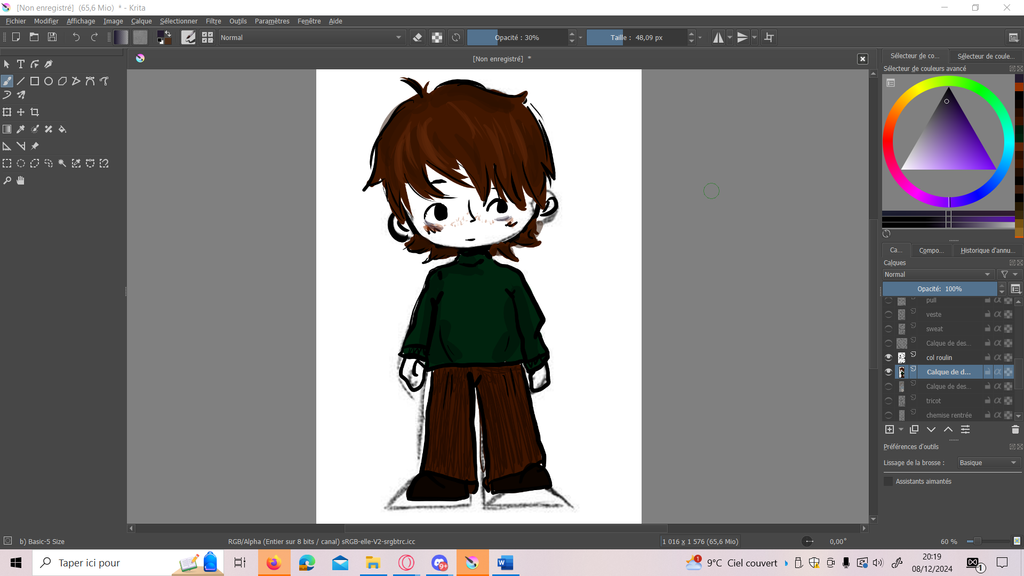Enable the Assistants aimantés checkbox
1024x576 pixels.
point(888,481)
